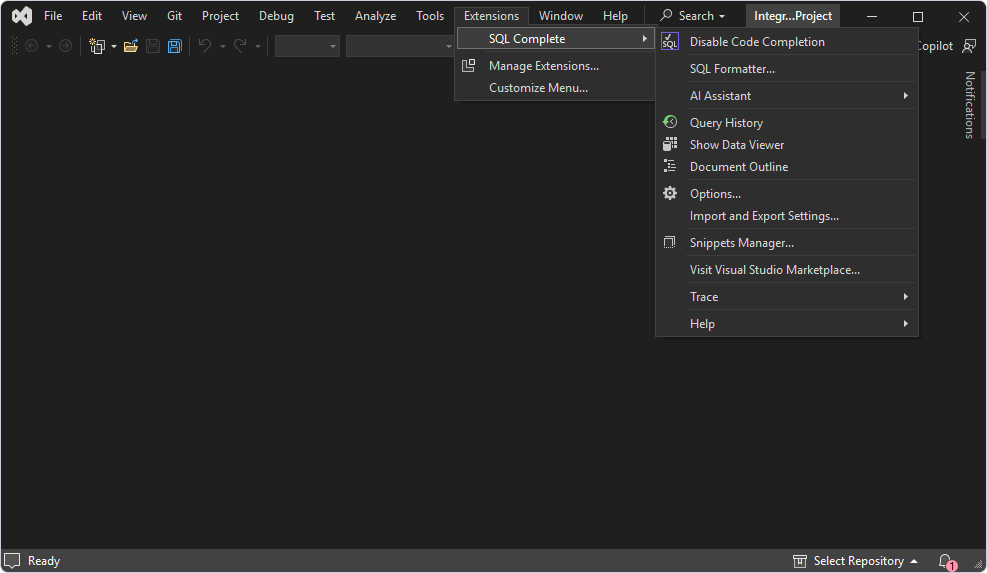987x573 pixels.
Task: Open the solution platforms combo box
Action: (x=400, y=46)
